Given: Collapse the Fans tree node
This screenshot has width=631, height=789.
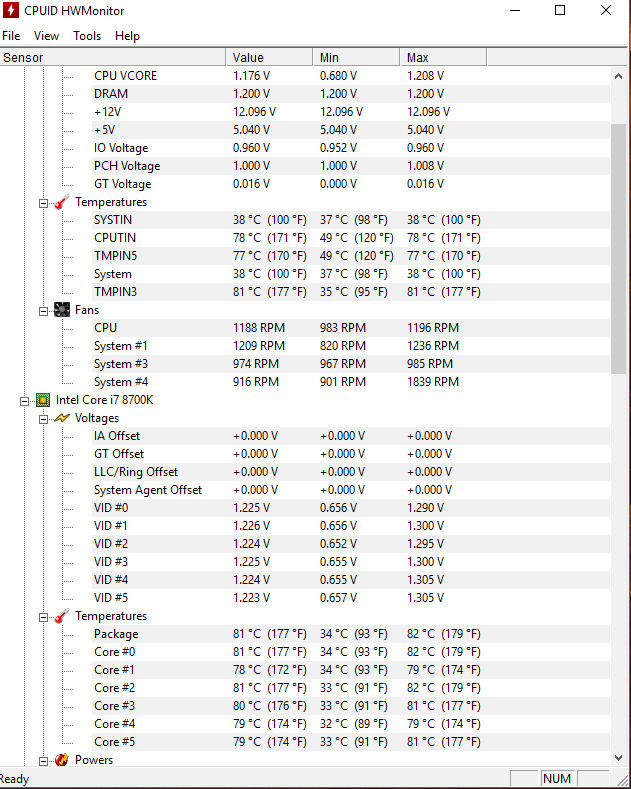Looking at the screenshot, I should coord(44,310).
